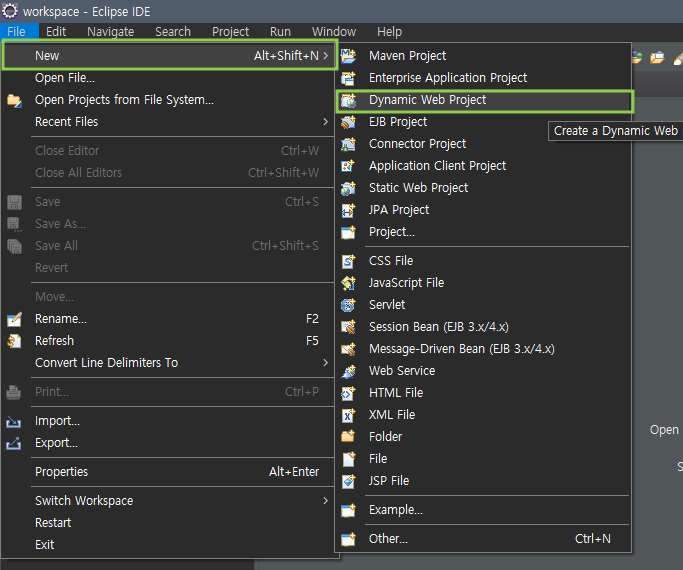Click the Export icon in File menu

click(14, 443)
